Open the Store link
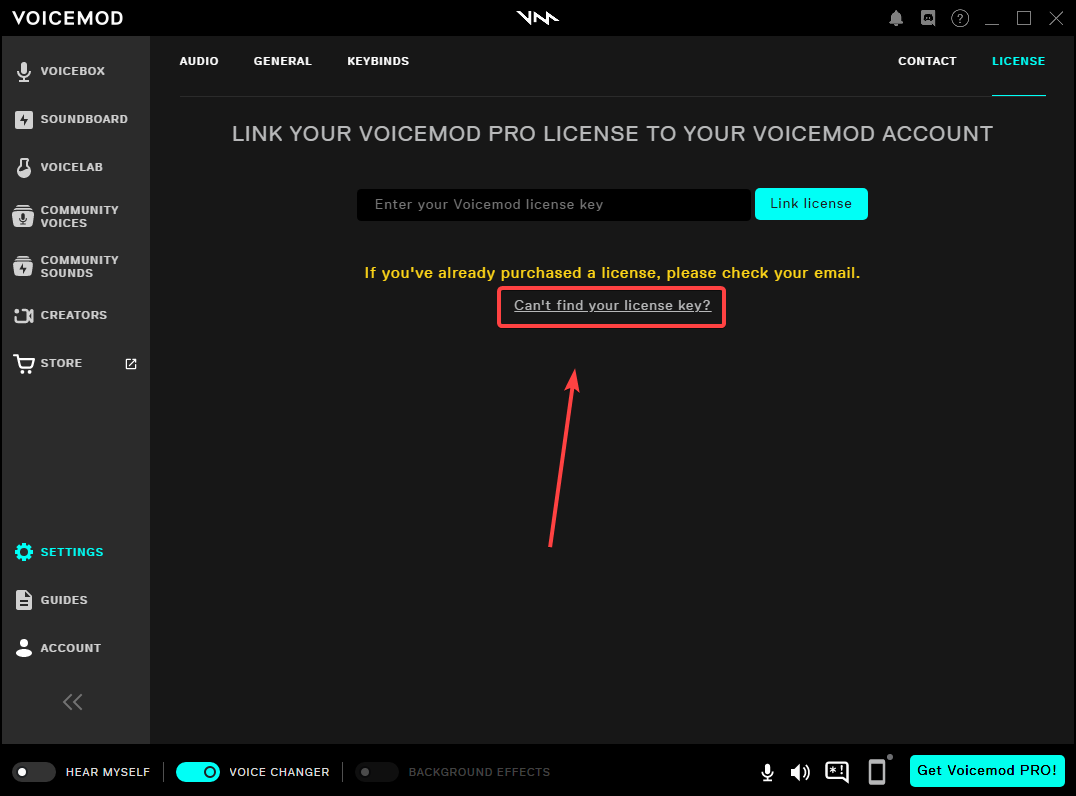Viewport: 1076px width, 796px height. coord(48,363)
